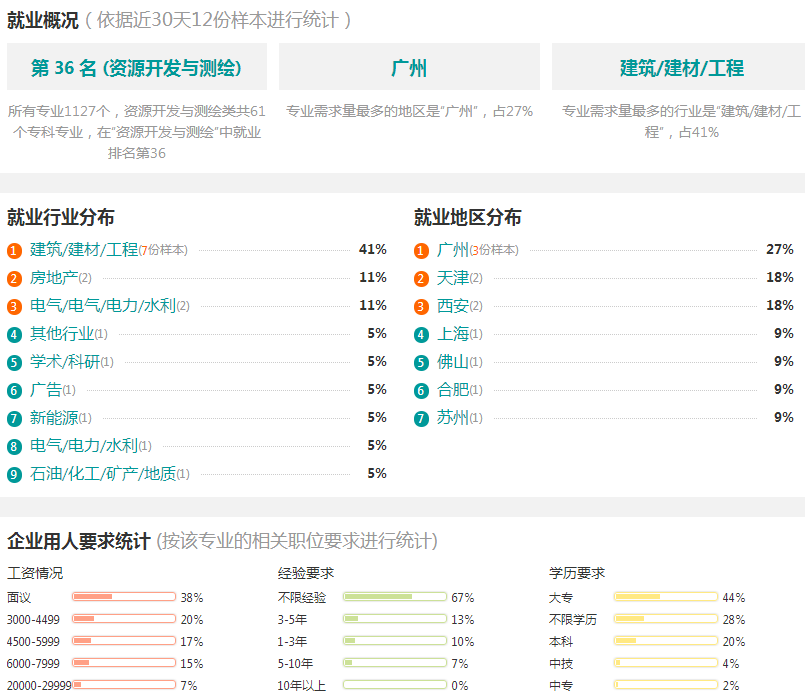
Task: Open the 建筑/建材/工程 industry link in the list
Action: click(84, 249)
